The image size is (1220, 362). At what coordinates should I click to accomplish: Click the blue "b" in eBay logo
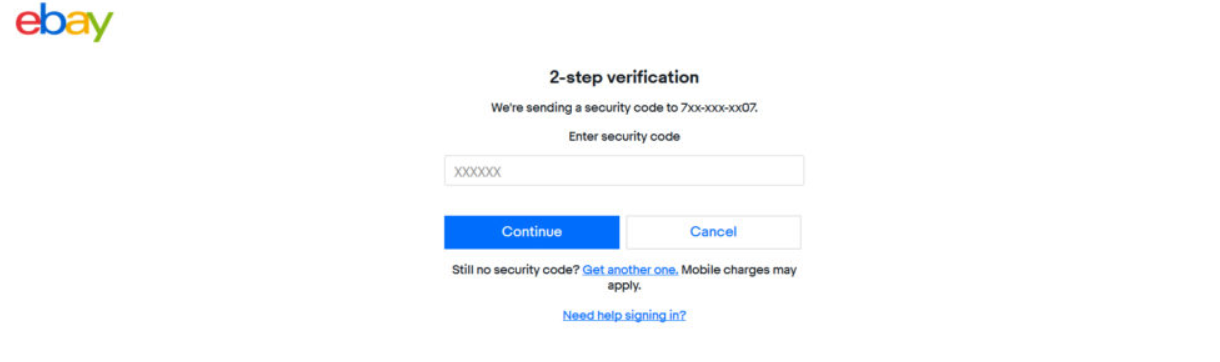(x=52, y=19)
